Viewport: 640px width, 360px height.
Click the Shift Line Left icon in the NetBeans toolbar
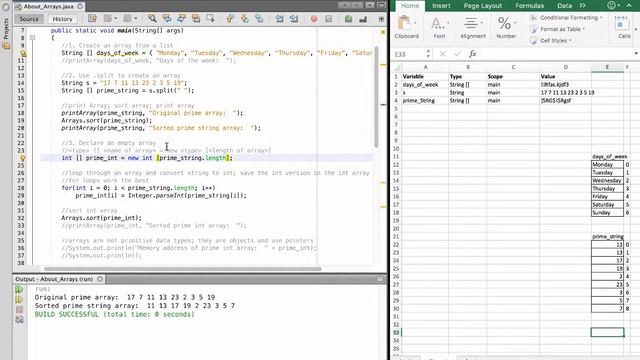279,19
